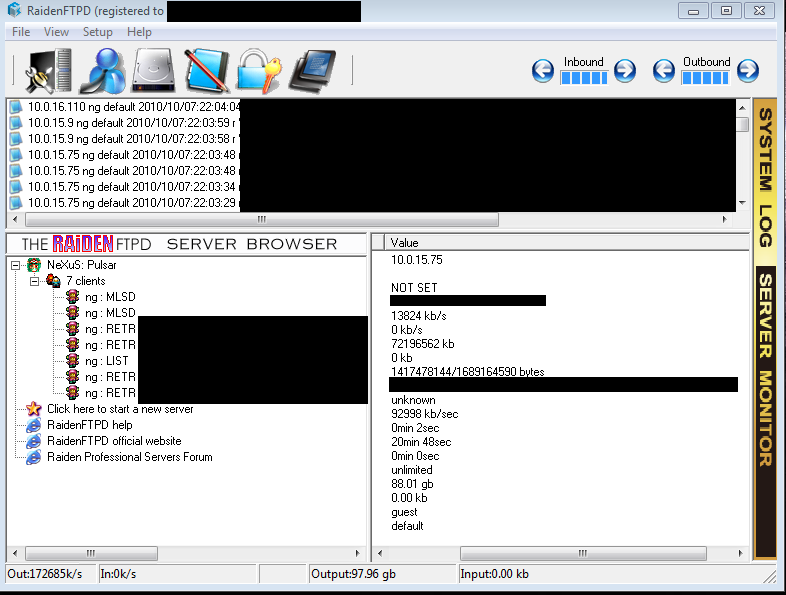Open RaidenFTPD official website link

click(113, 441)
